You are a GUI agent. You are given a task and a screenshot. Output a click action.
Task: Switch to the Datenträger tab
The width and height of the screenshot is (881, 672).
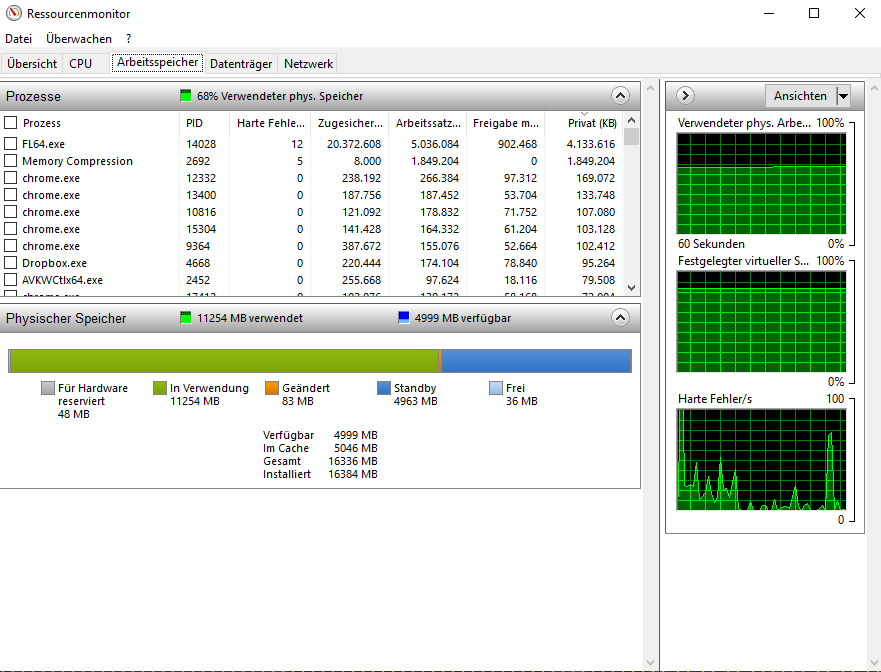tap(241, 63)
